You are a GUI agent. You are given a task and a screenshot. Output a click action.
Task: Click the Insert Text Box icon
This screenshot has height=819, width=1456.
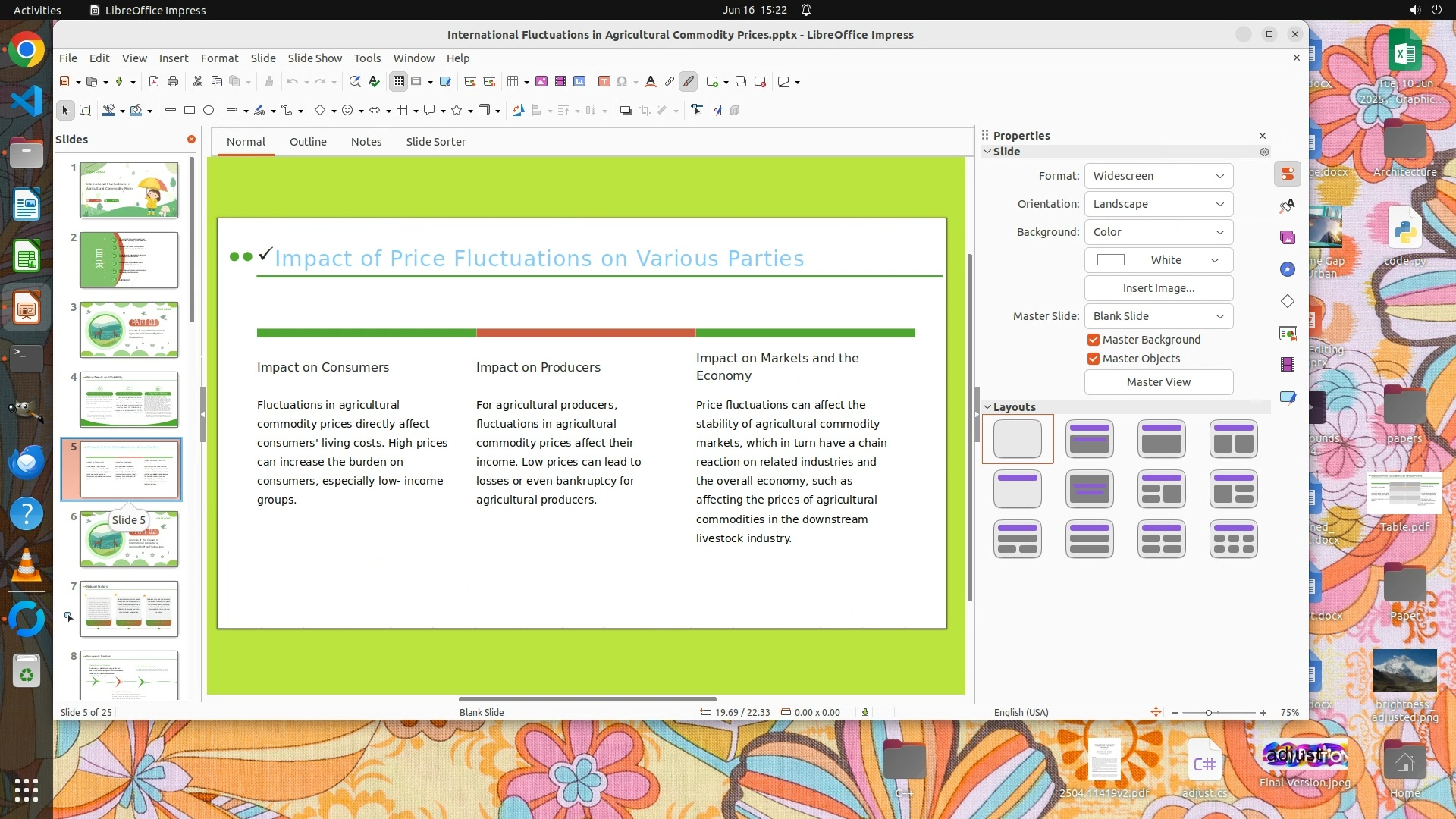[604, 82]
